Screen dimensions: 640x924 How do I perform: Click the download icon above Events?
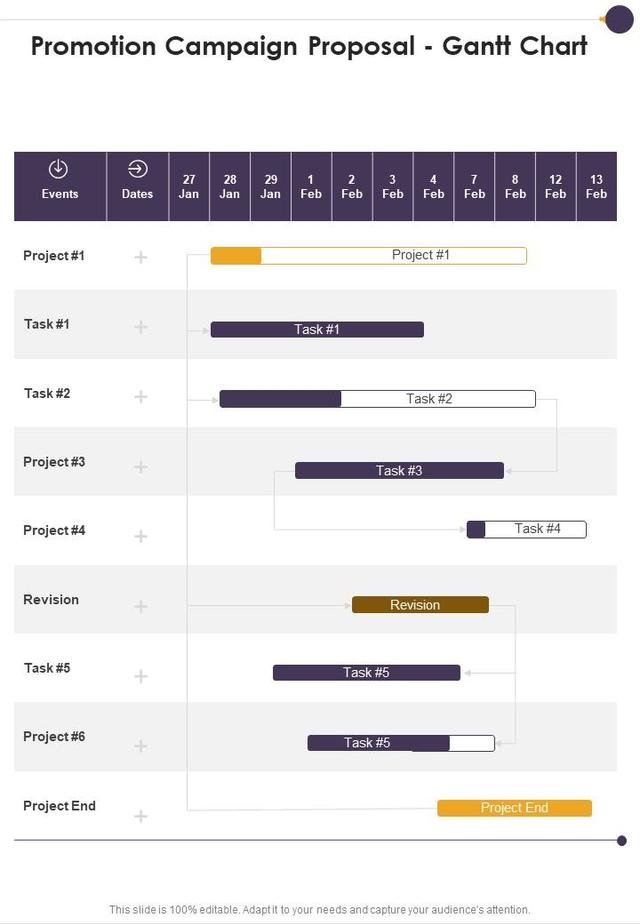pyautogui.click(x=59, y=168)
